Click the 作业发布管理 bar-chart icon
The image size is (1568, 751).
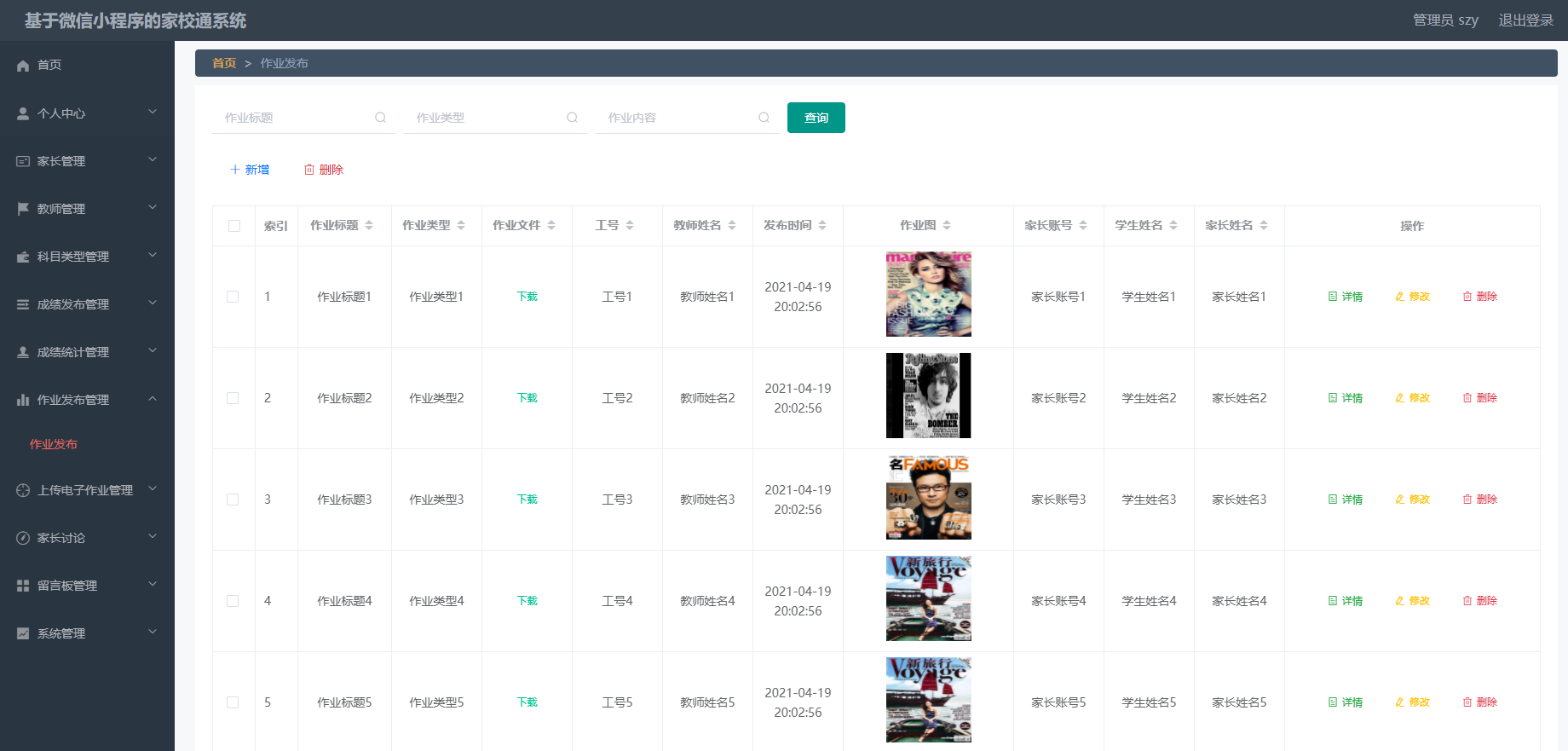click(23, 400)
